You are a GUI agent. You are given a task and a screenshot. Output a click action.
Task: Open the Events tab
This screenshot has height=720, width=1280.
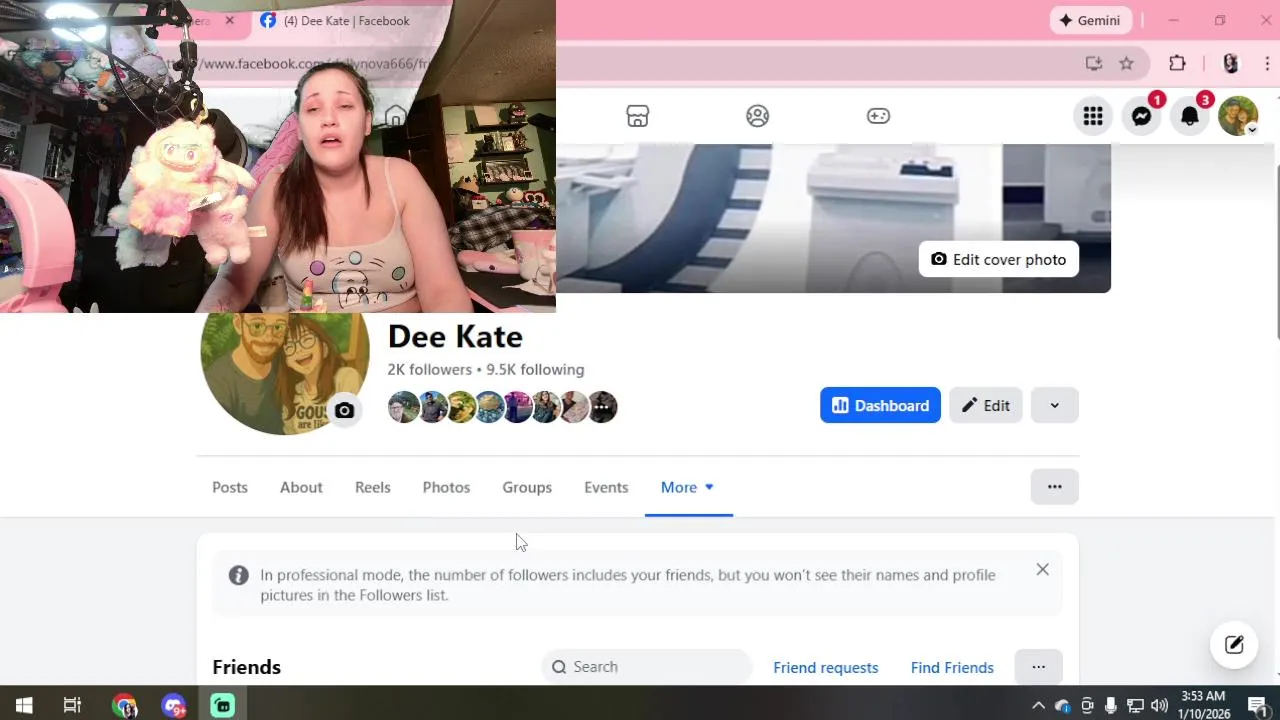[606, 487]
